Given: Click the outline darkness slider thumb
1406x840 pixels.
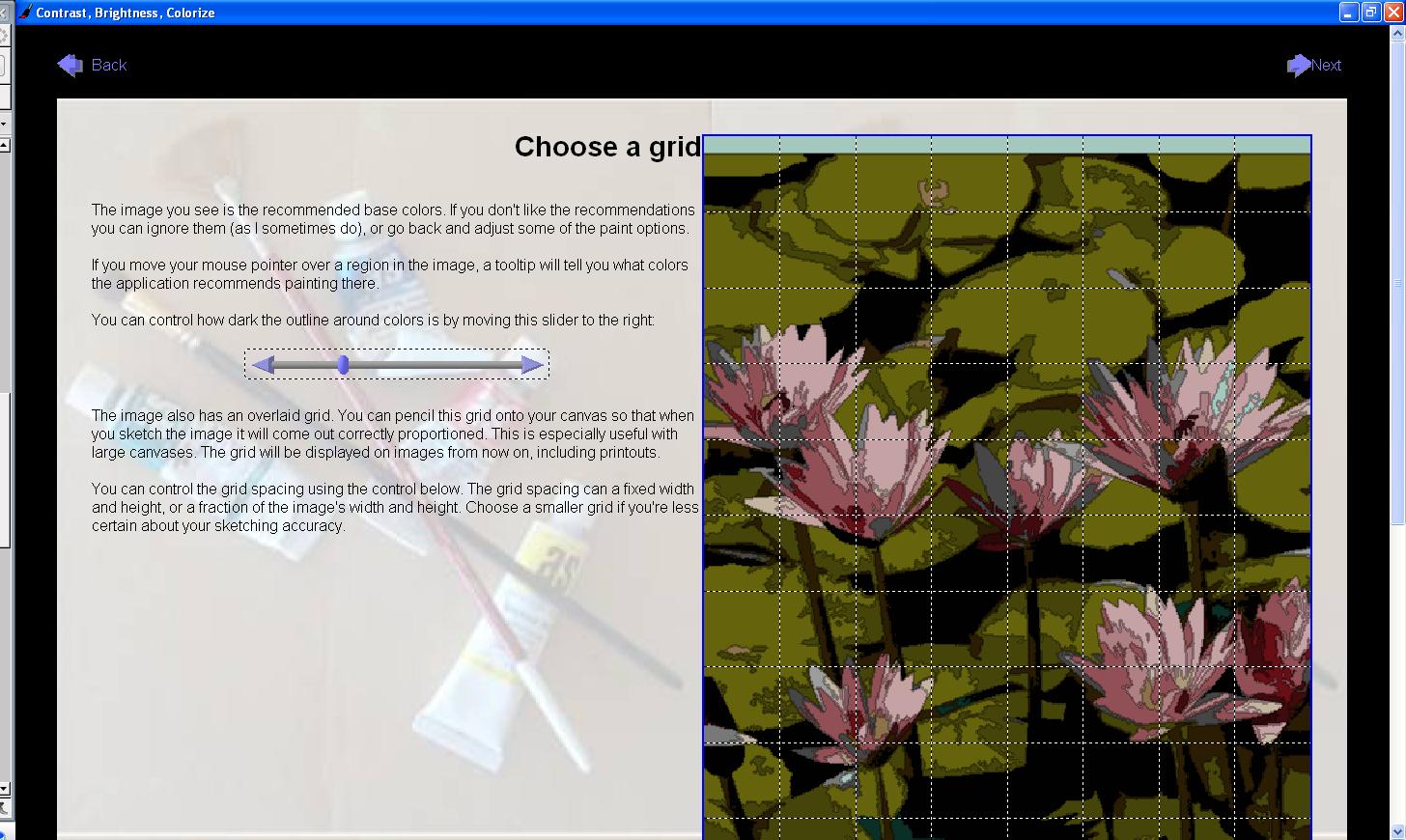Looking at the screenshot, I should click(344, 364).
